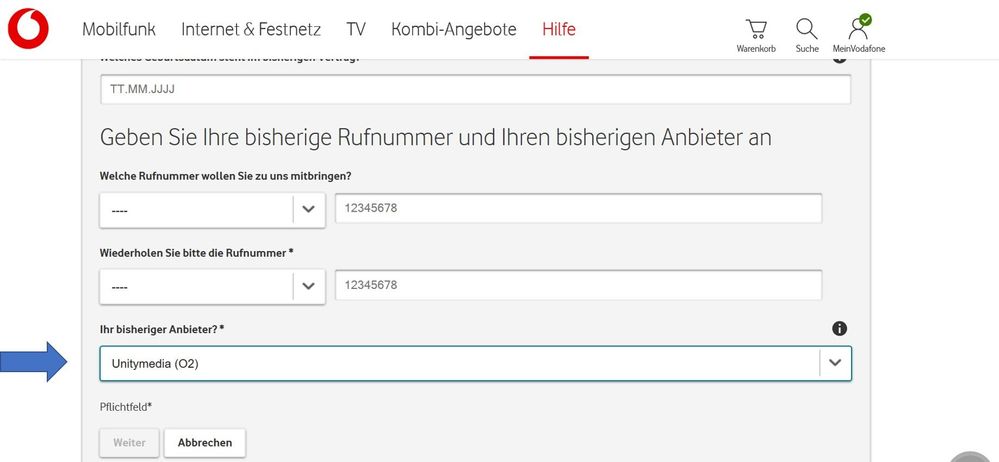Click the repeat phone number input field
The height and width of the screenshot is (462, 999).
click(578, 285)
